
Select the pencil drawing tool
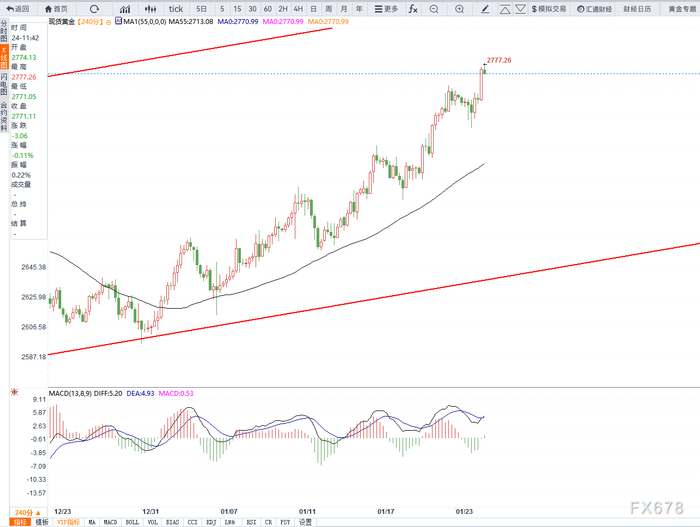[x=485, y=8]
